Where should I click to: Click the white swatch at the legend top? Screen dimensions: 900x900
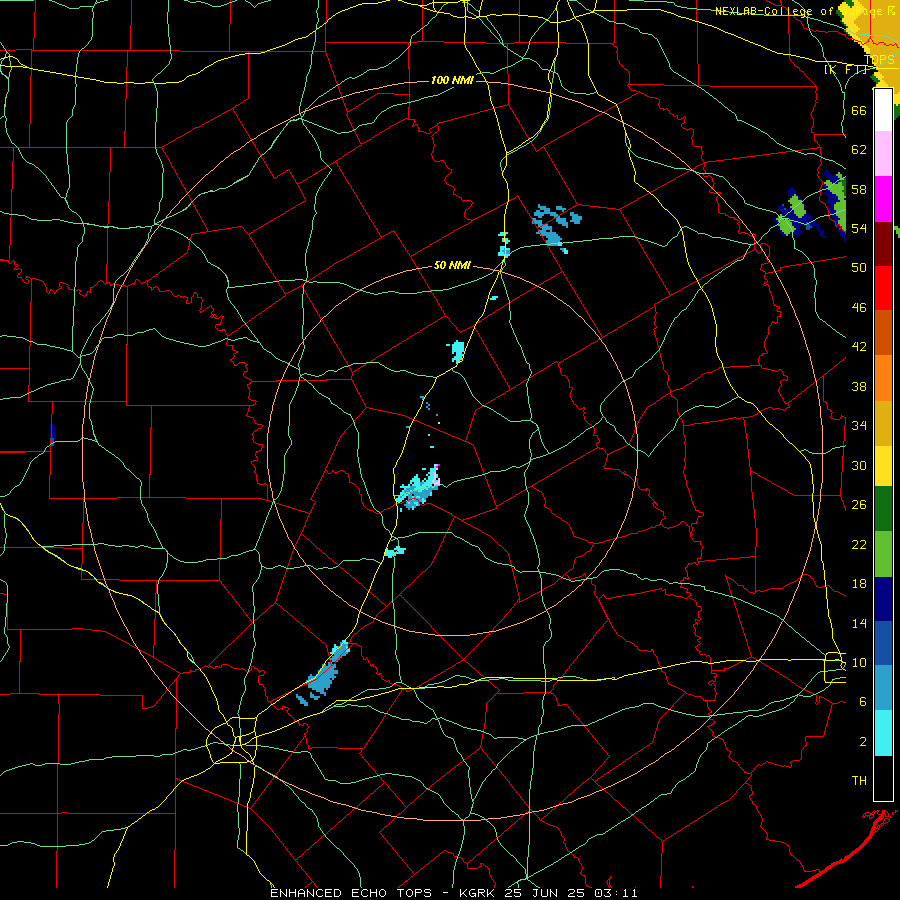coord(883,110)
